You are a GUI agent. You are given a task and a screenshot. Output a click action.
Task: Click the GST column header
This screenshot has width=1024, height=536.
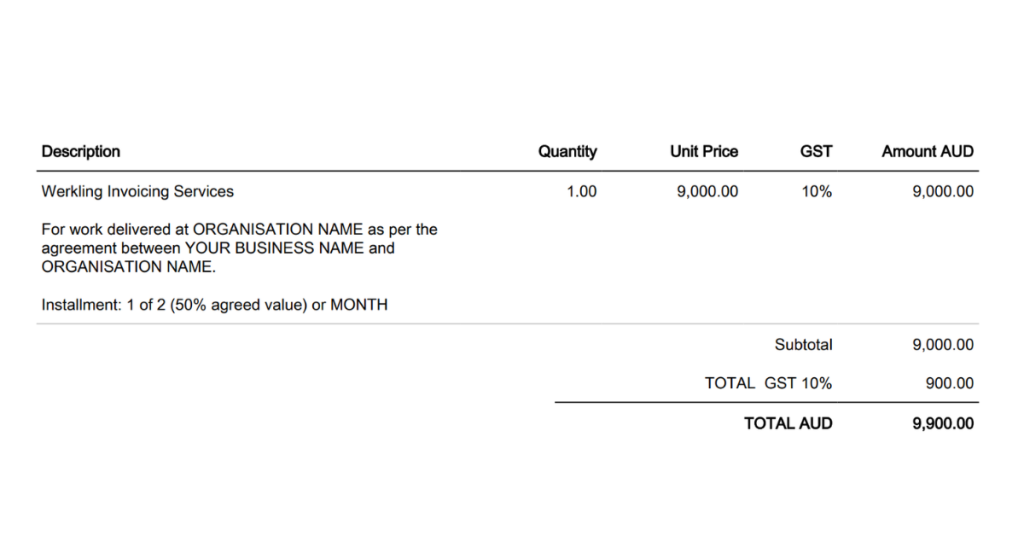816,151
